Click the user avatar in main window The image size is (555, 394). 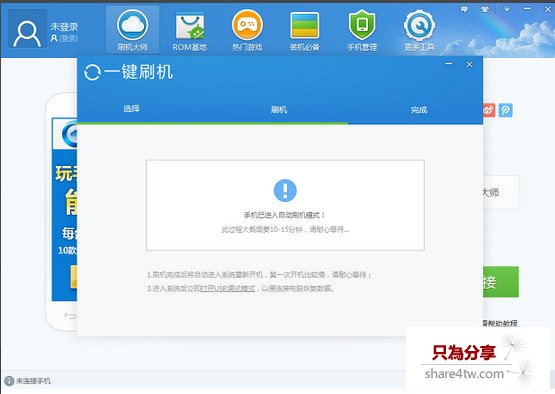(x=27, y=29)
